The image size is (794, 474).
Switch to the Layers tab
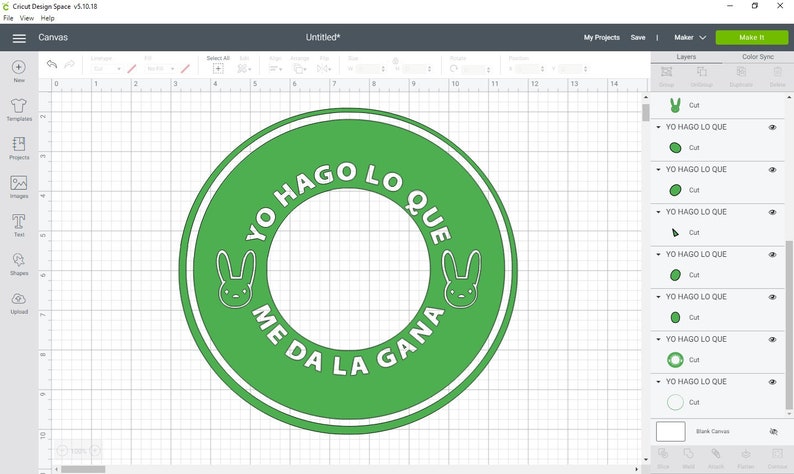click(686, 57)
